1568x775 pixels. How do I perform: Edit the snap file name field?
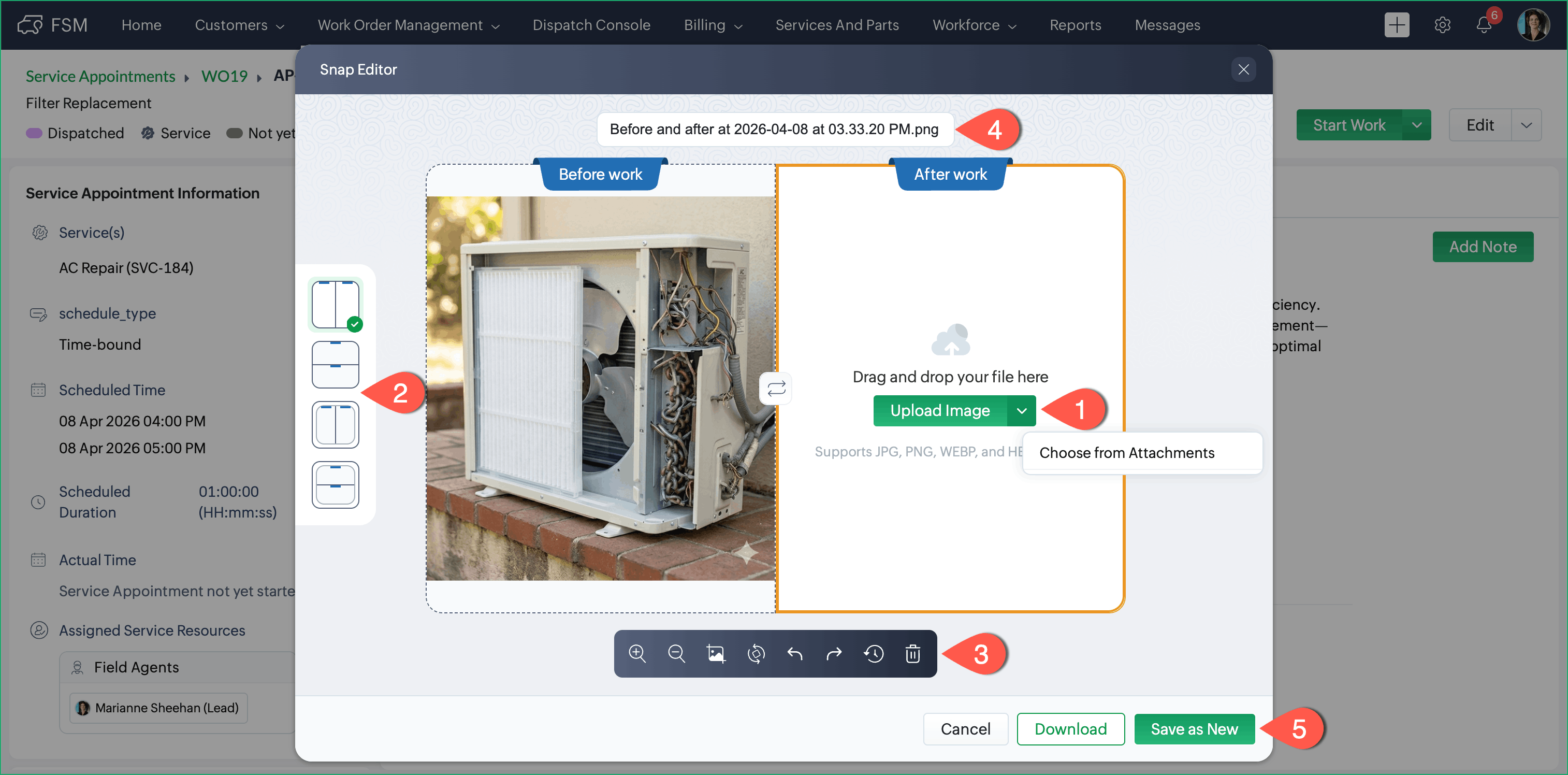click(774, 129)
